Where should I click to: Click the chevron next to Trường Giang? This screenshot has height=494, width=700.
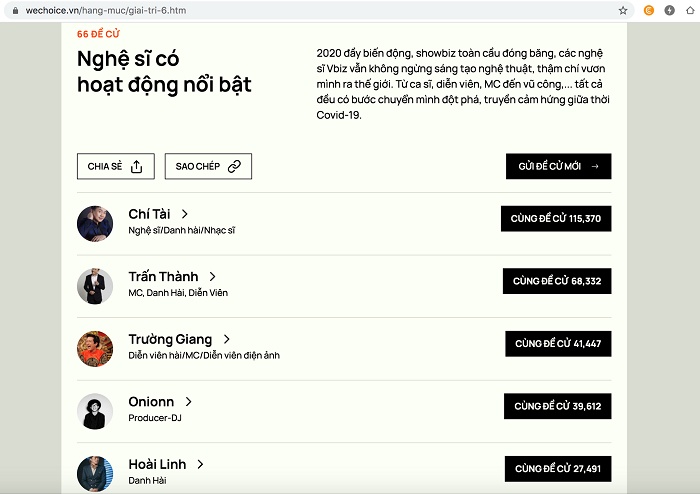[227, 339]
